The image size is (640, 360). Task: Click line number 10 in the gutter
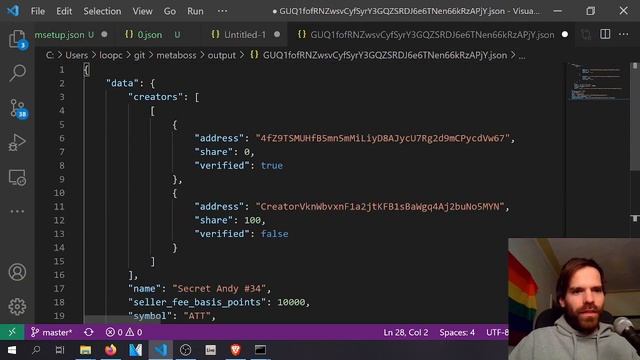[x=59, y=193]
